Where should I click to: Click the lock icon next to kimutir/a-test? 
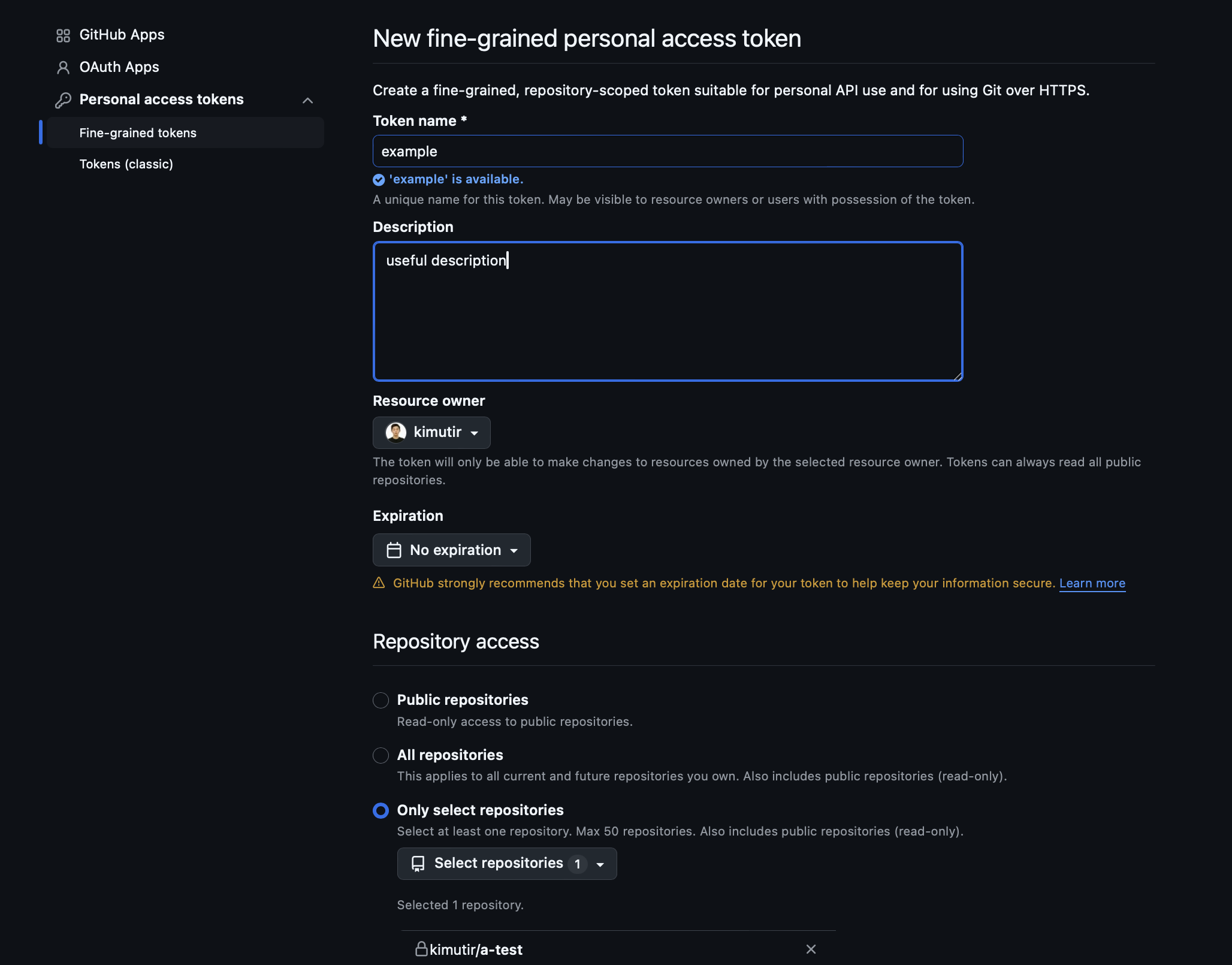(x=421, y=949)
